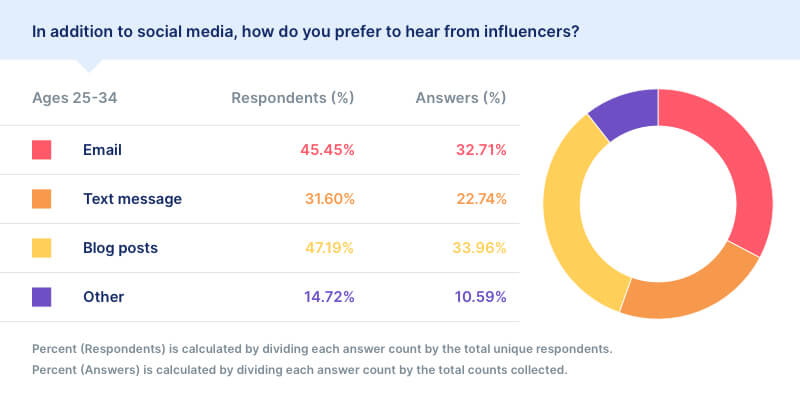Click the 45.45% Email respondents value
The width and height of the screenshot is (800, 401).
tap(328, 150)
